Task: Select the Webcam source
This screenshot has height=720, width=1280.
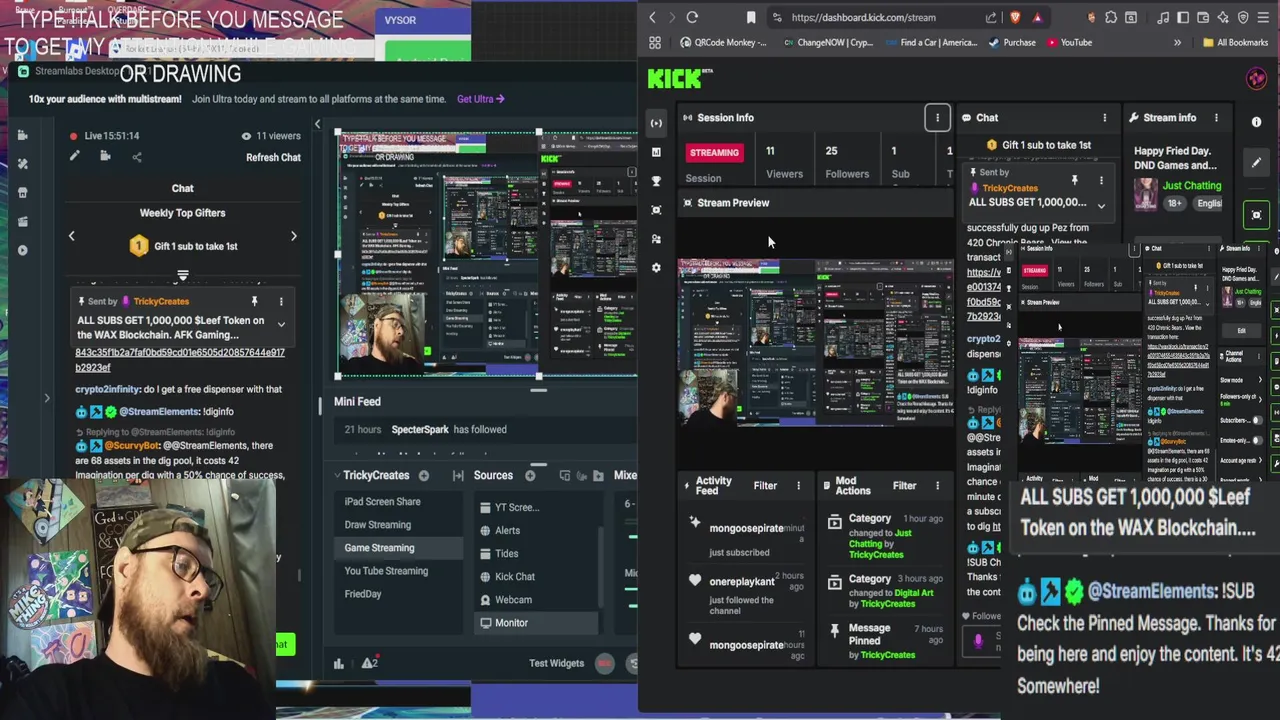Action: pos(536,600)
